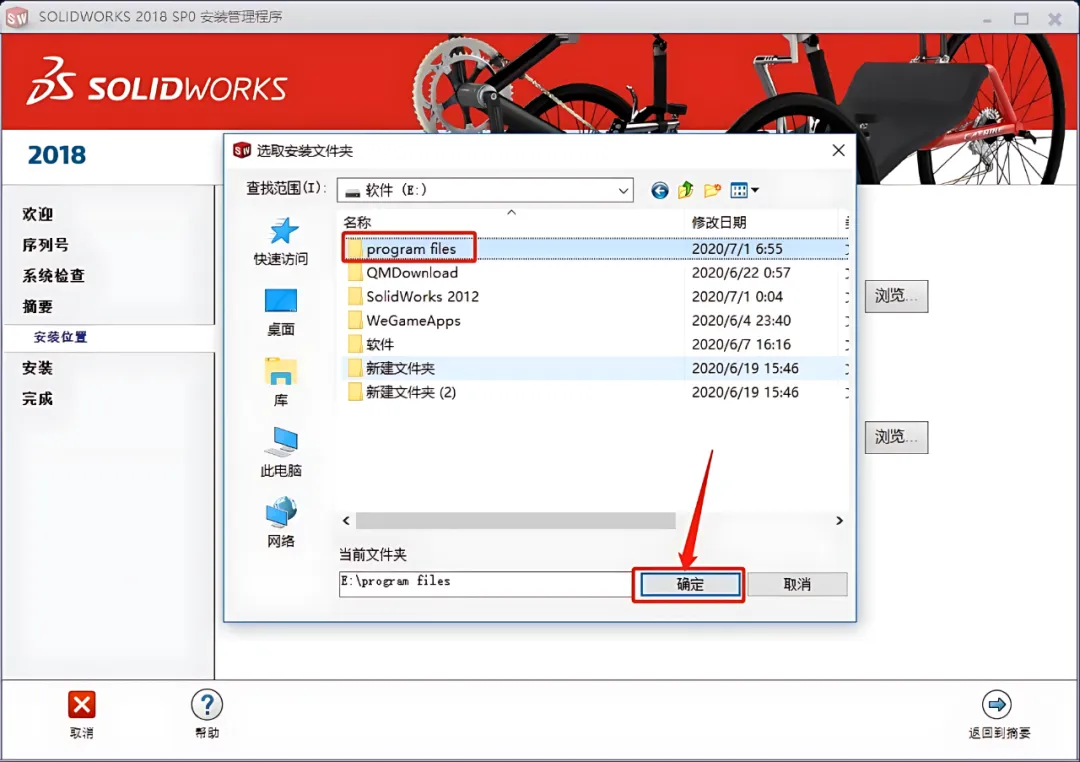Click the 当前文件夹 path input field

(x=485, y=584)
